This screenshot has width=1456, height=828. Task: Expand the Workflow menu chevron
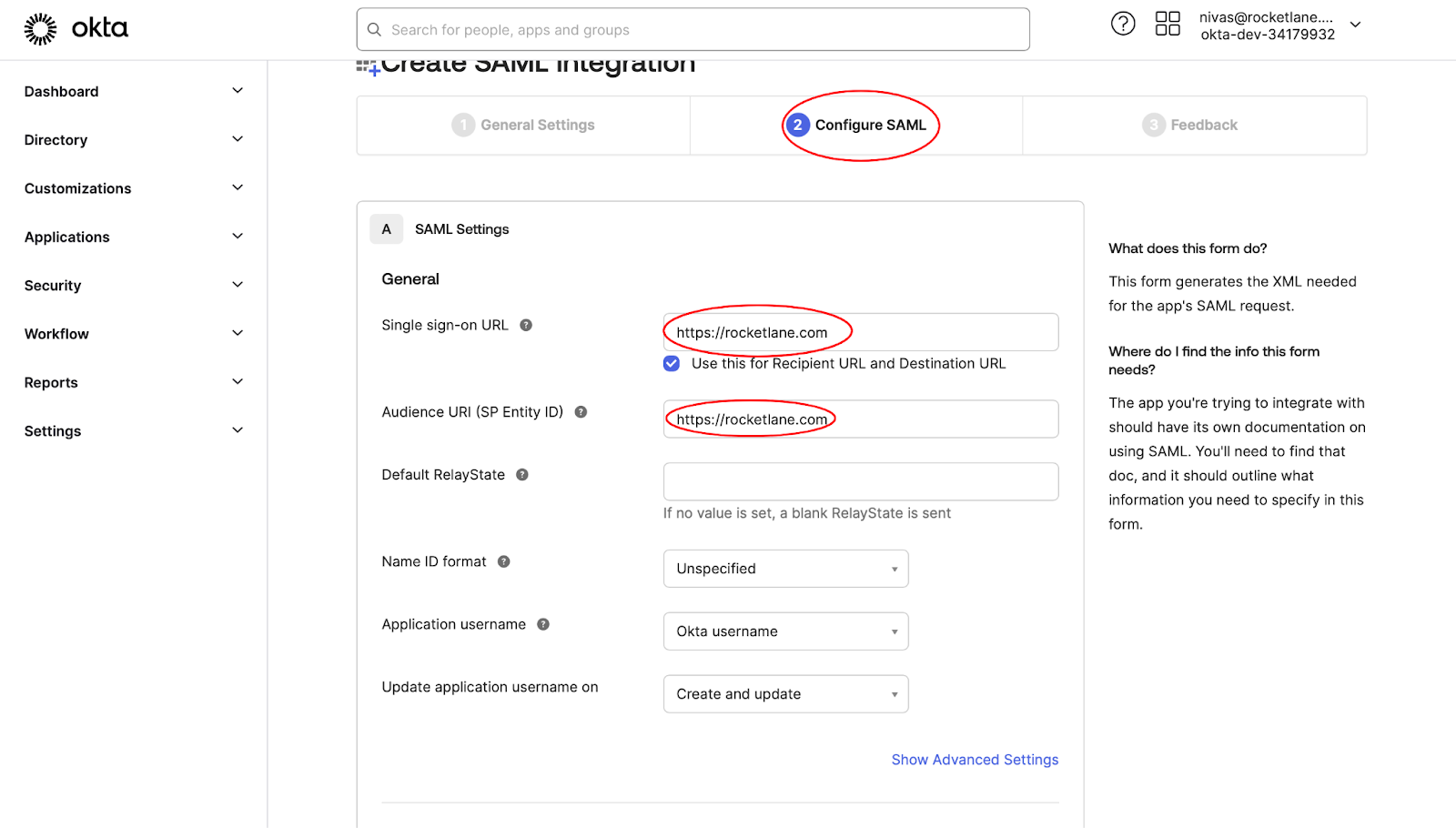pyautogui.click(x=238, y=333)
